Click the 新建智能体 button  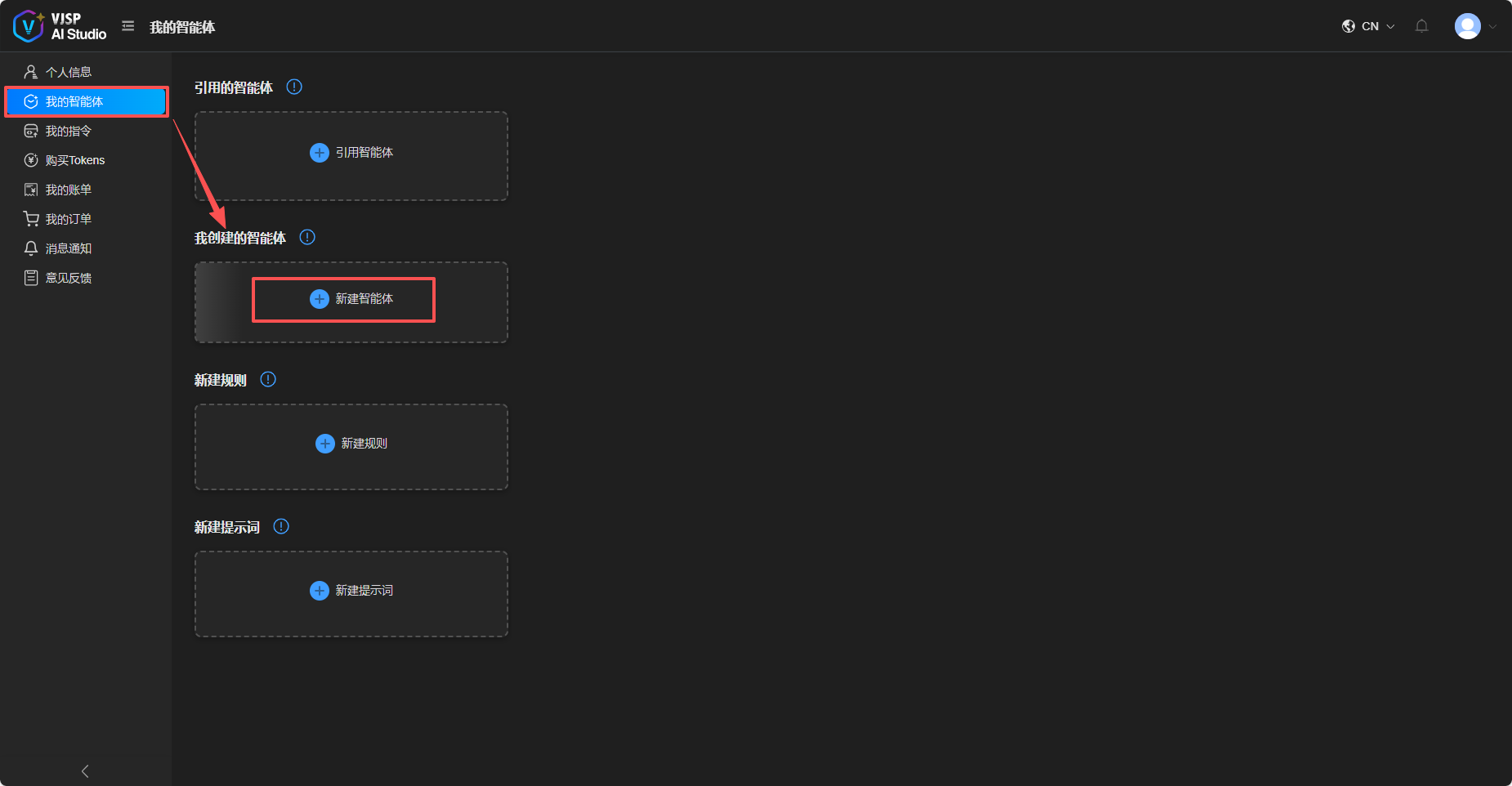pyautogui.click(x=351, y=299)
